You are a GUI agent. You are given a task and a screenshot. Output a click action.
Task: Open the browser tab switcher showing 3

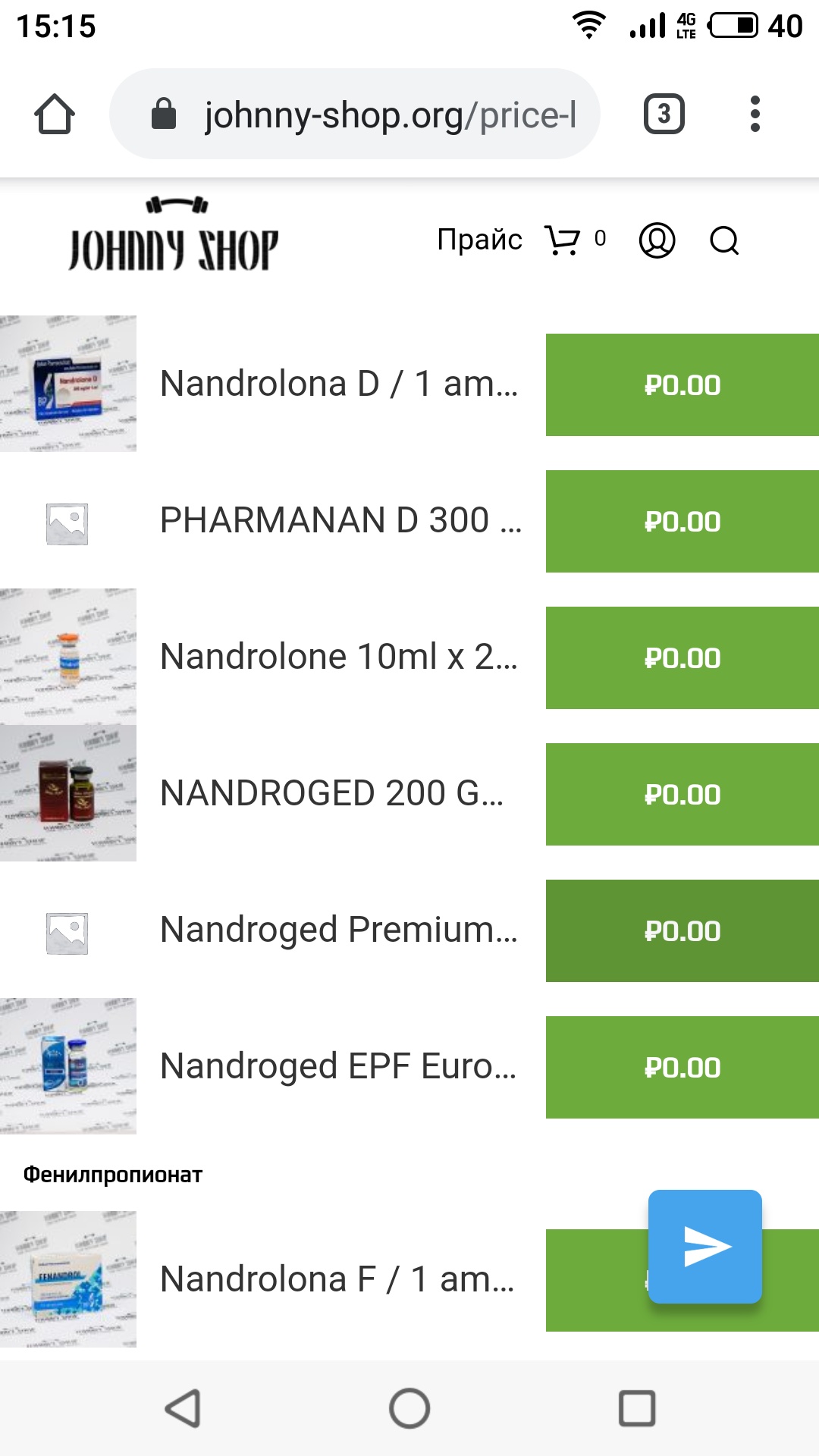pyautogui.click(x=664, y=115)
